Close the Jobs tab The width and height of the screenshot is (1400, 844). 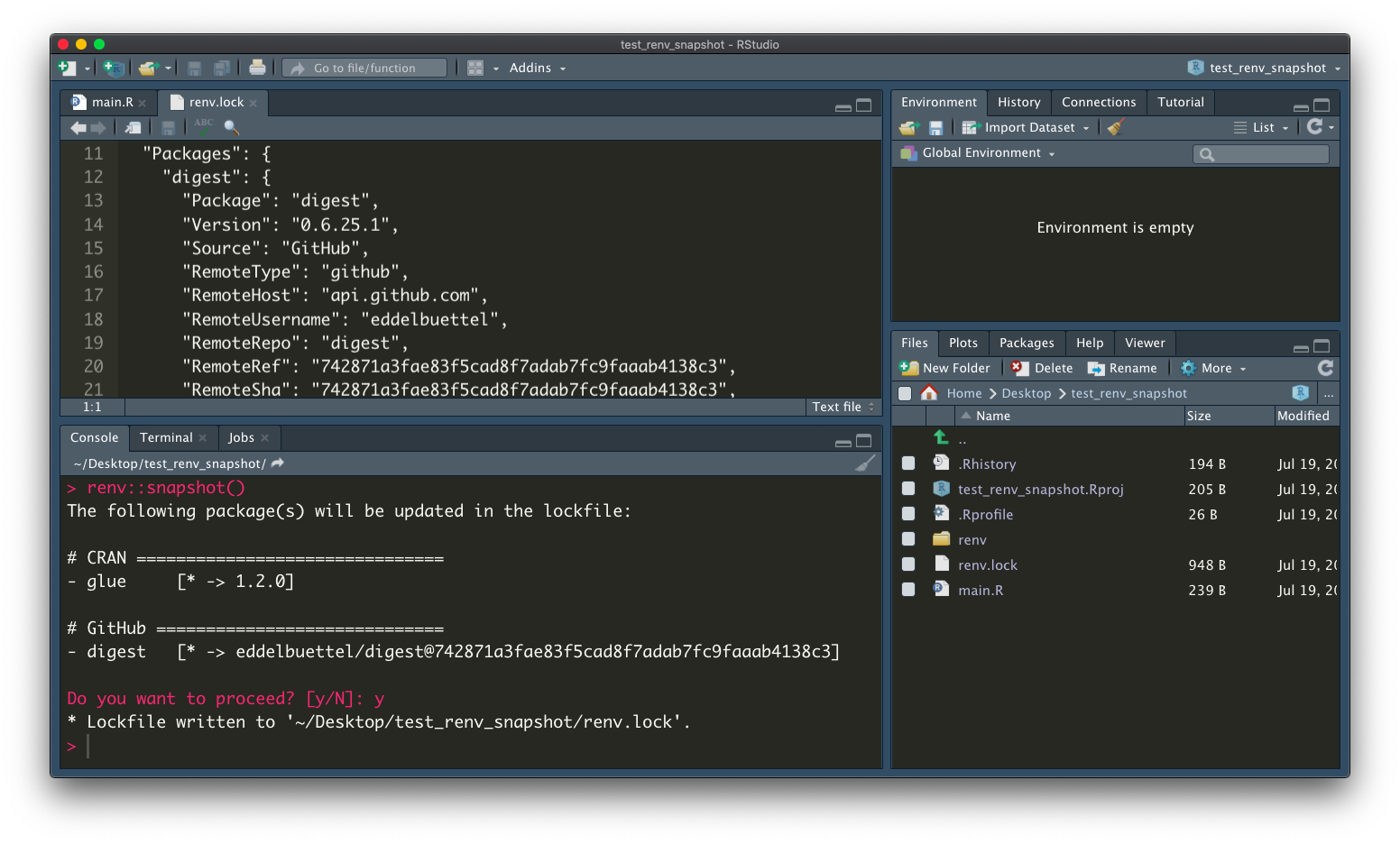[265, 437]
